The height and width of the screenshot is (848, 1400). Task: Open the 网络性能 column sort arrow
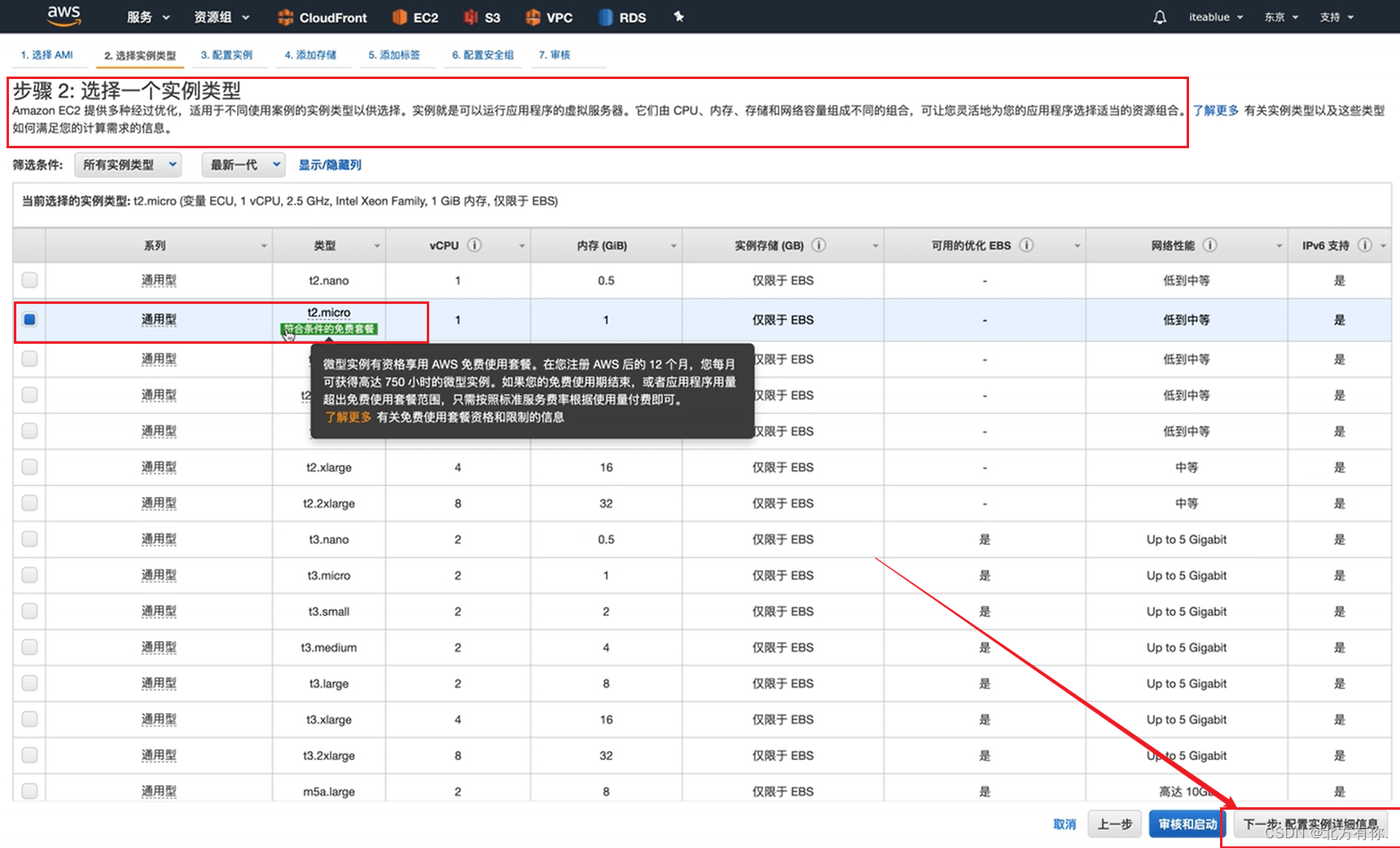[x=1279, y=246]
